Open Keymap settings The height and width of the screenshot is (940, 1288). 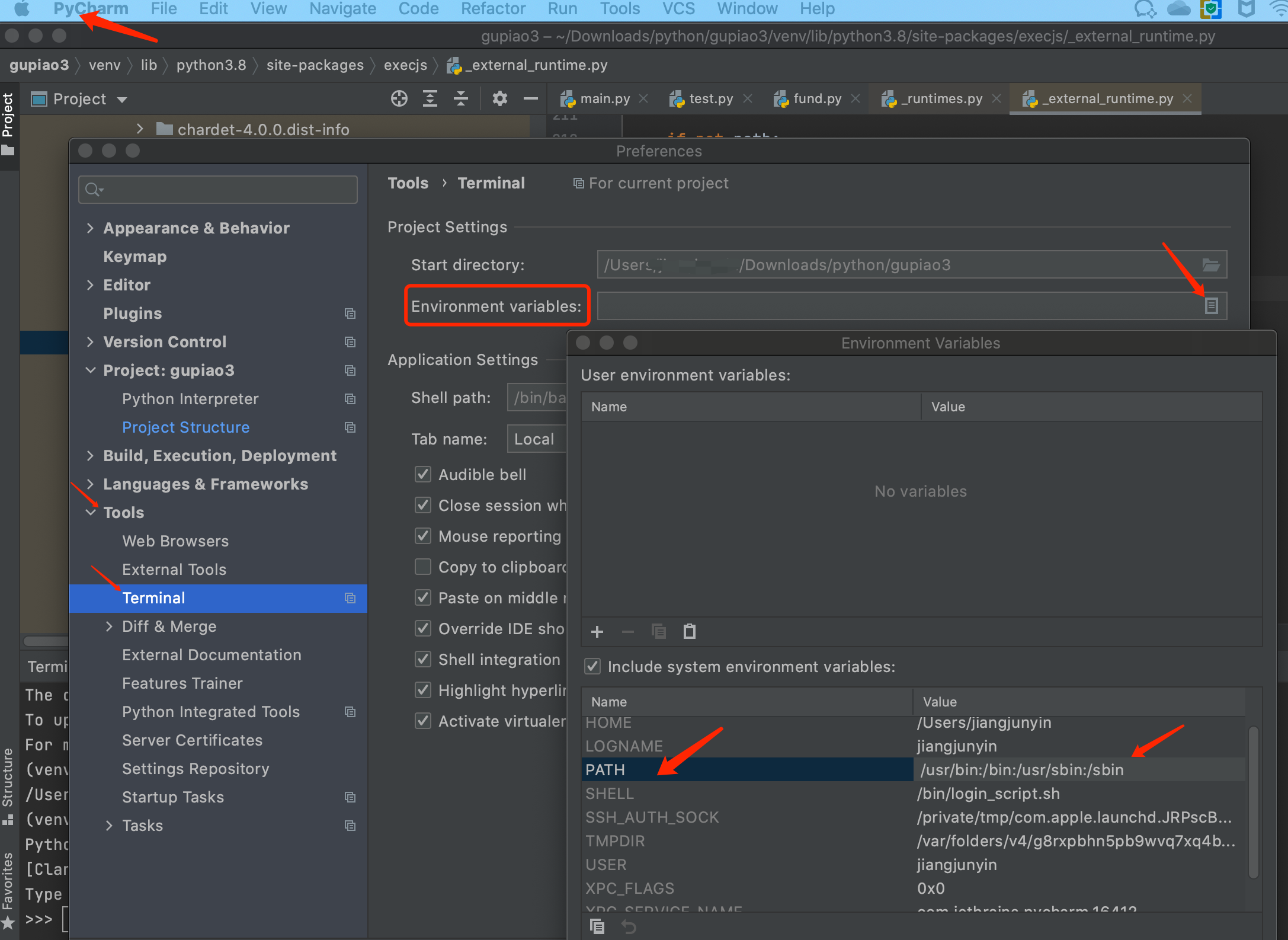[135, 257]
